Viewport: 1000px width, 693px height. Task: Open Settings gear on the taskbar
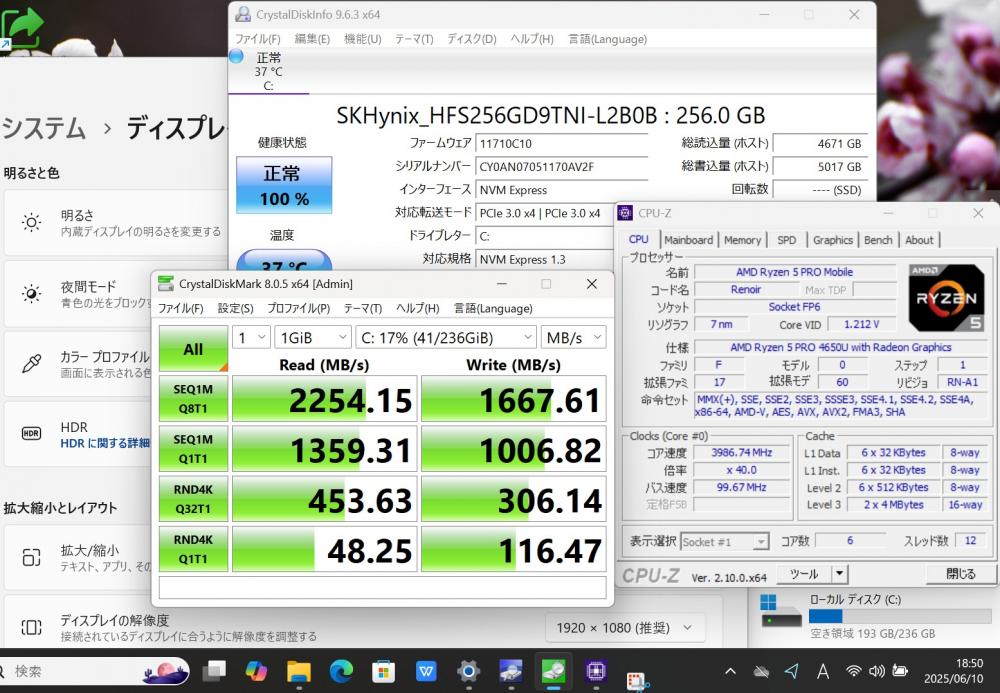click(x=468, y=671)
